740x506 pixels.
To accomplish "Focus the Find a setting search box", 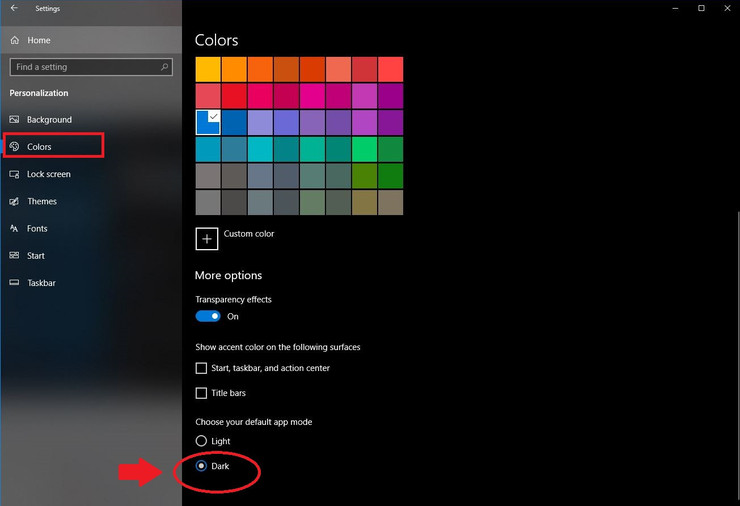I will coord(91,67).
